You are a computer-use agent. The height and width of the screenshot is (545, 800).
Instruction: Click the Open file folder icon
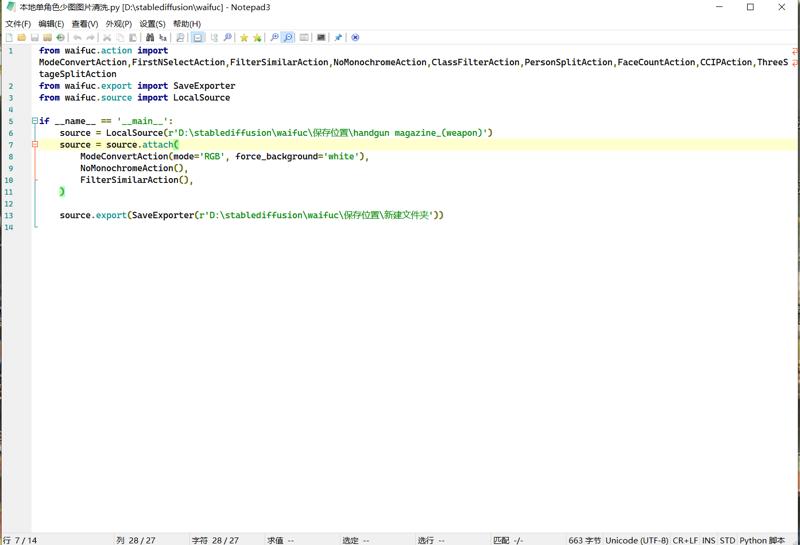pyautogui.click(x=21, y=37)
